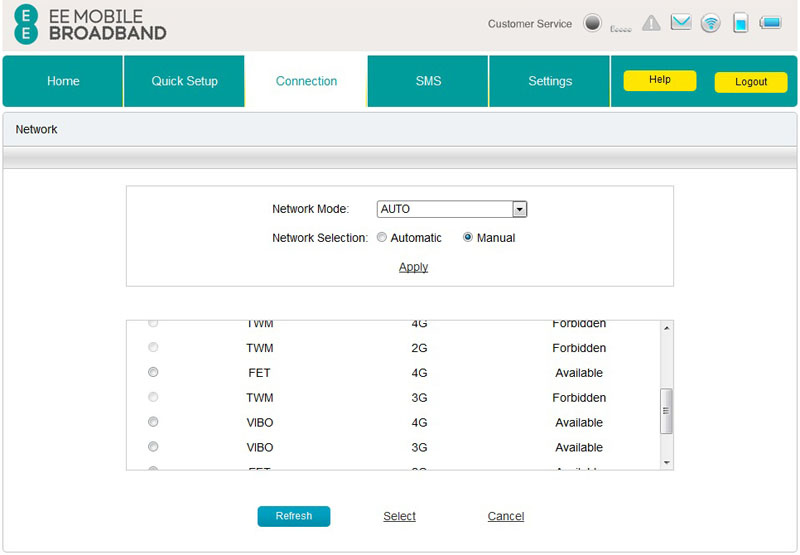Click the warning triangle icon
800x555 pixels.
[x=651, y=23]
